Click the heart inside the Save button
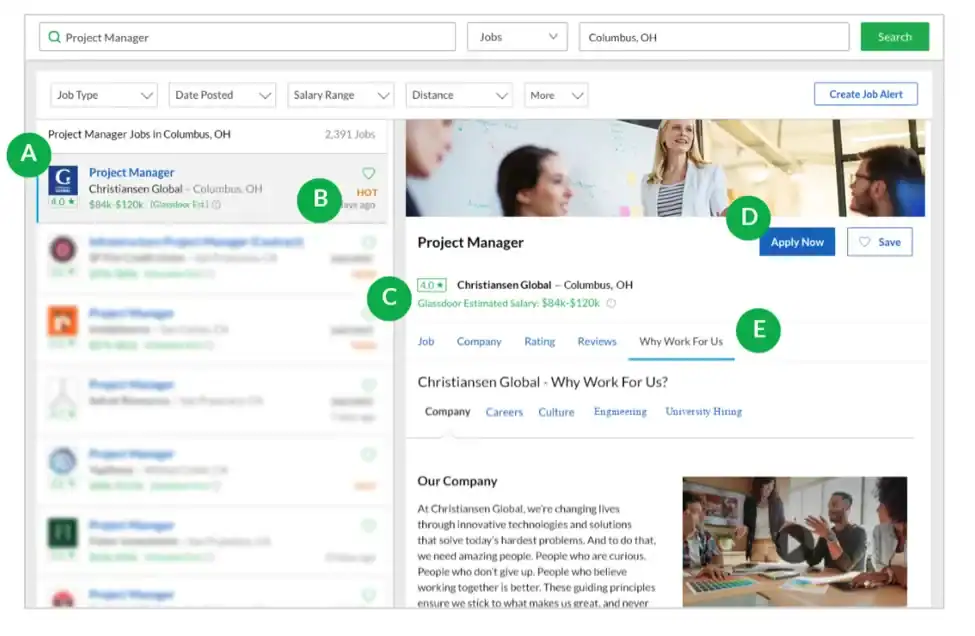The height and width of the screenshot is (636, 975). [x=865, y=241]
